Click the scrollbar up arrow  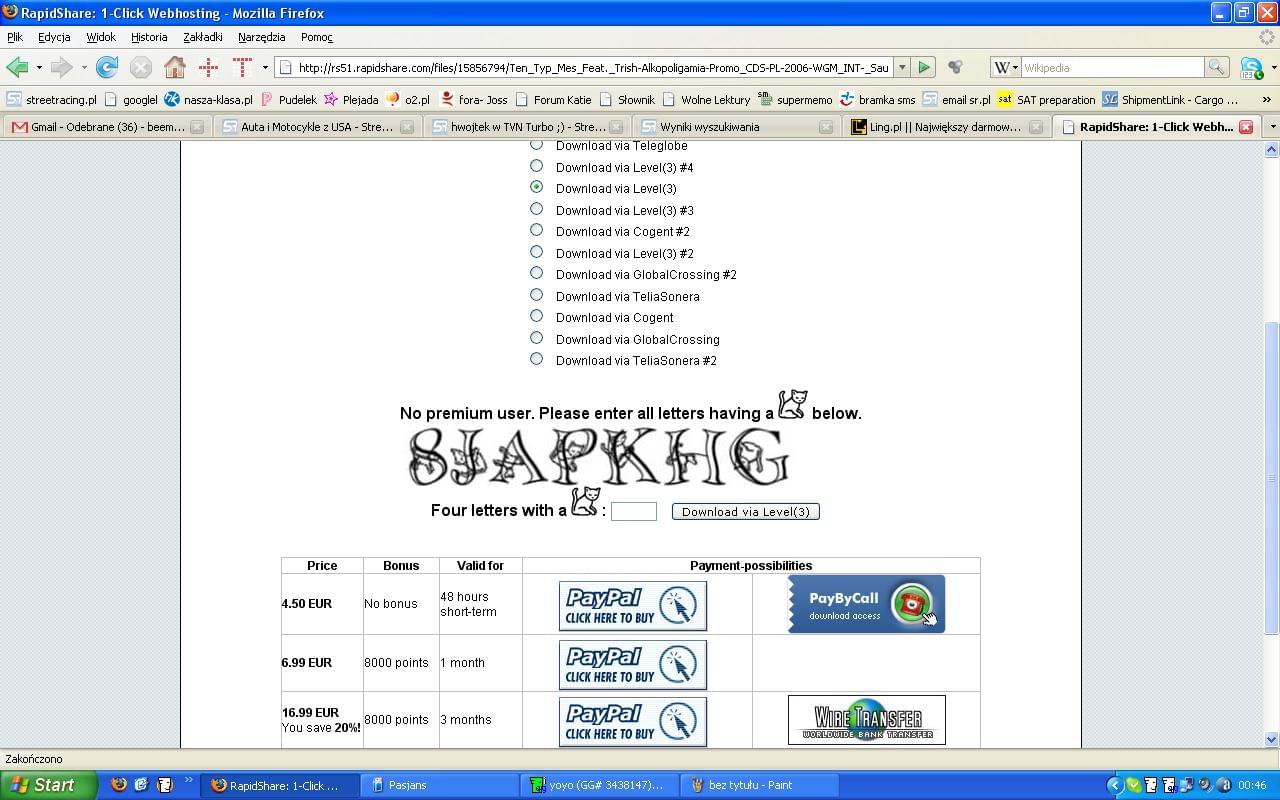1272,150
